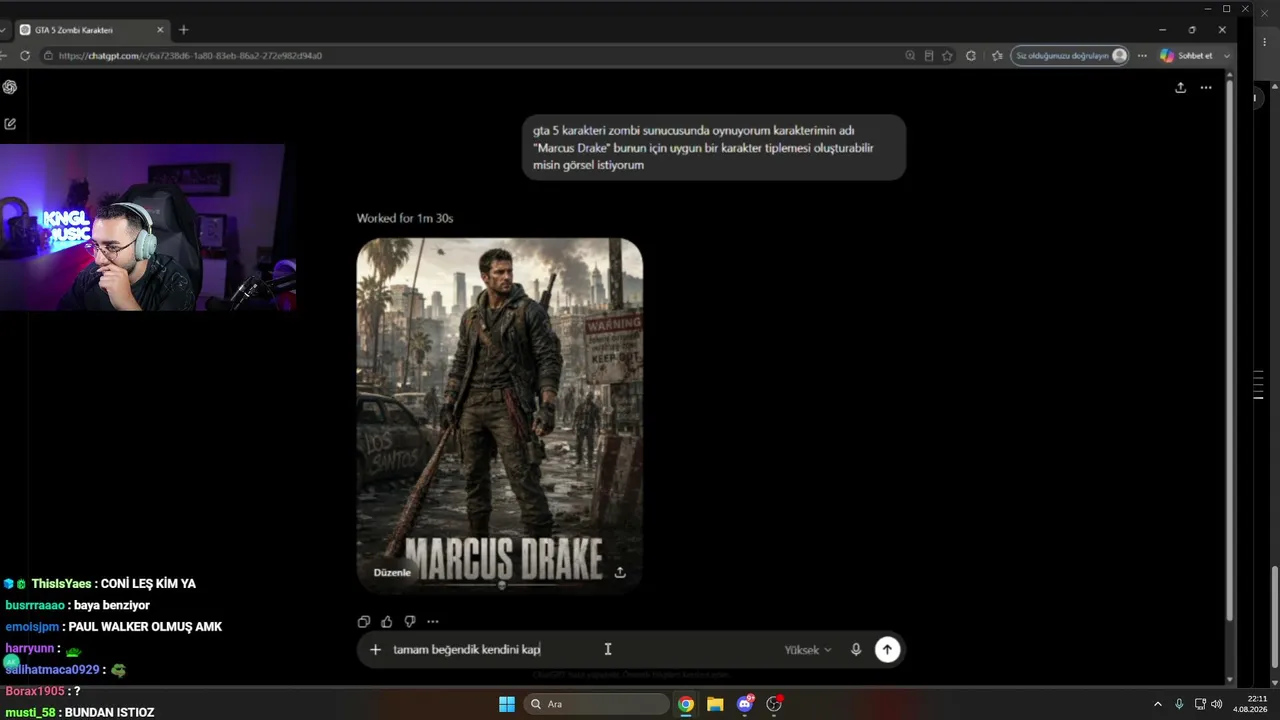Open the zoom icon in the address bar

pyautogui.click(x=910, y=56)
